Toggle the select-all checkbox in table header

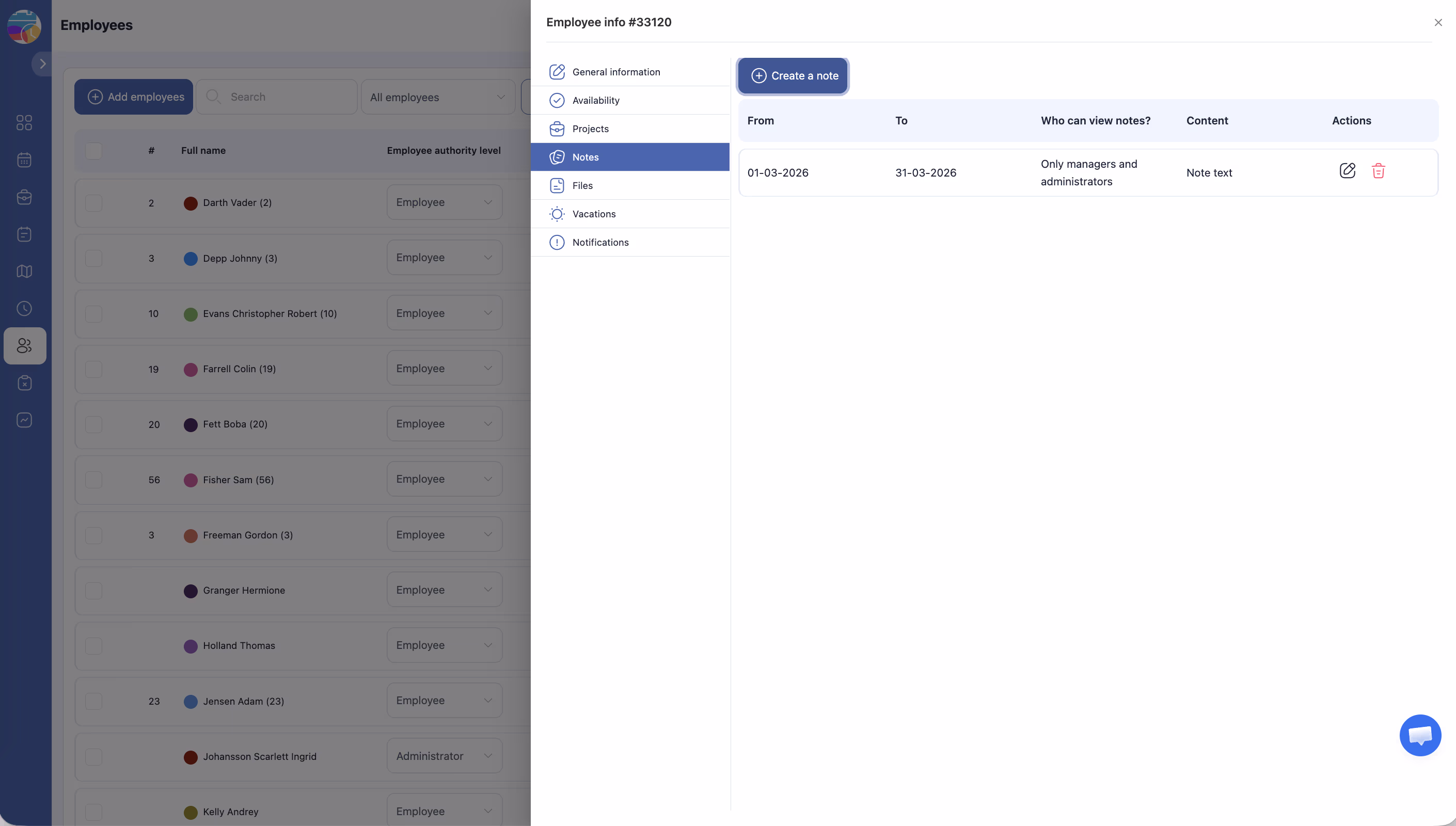[93, 151]
